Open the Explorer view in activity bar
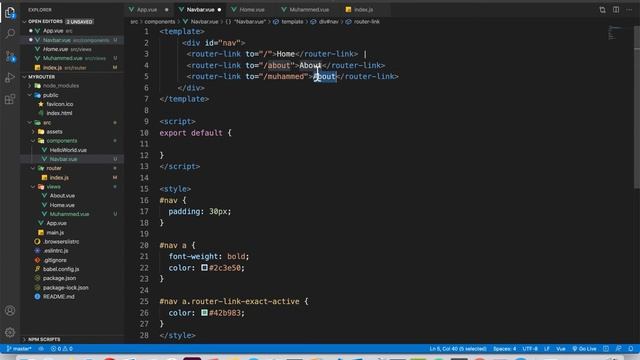This screenshot has width=640, height=360. [10, 13]
